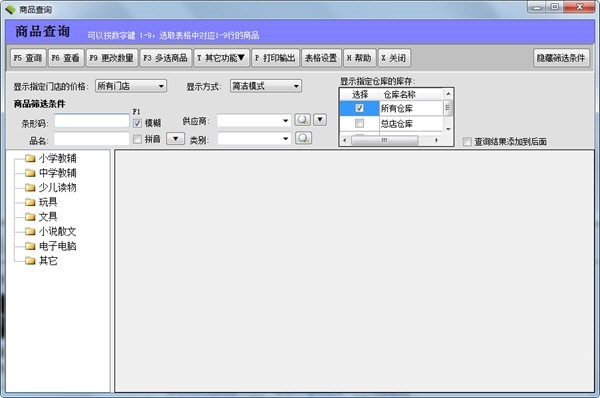This screenshot has width=600, height=398.
Task: Open the 供应商 supplier combo box
Action: point(254,121)
